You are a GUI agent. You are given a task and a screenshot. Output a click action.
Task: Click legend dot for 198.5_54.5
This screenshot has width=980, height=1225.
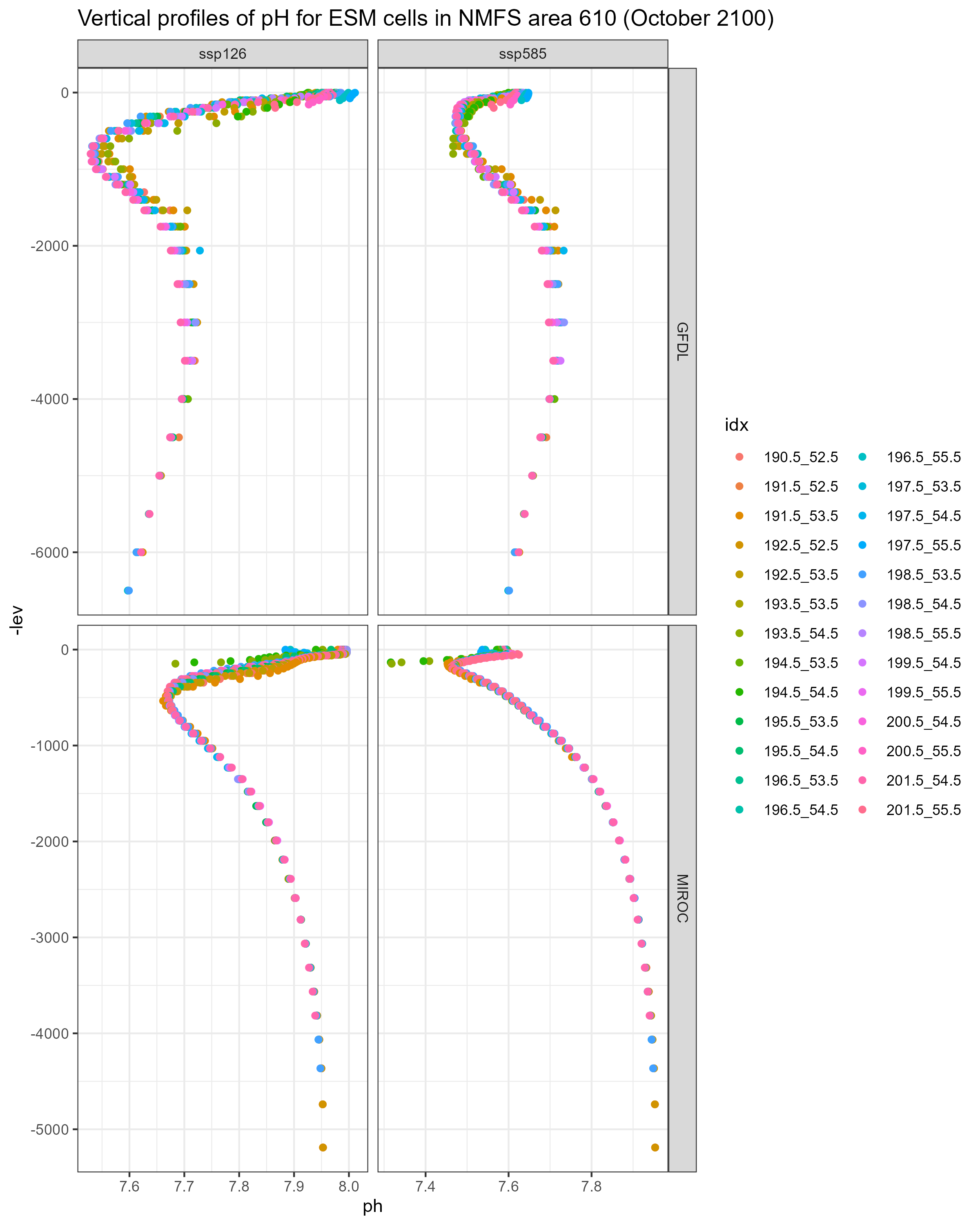coord(862,604)
